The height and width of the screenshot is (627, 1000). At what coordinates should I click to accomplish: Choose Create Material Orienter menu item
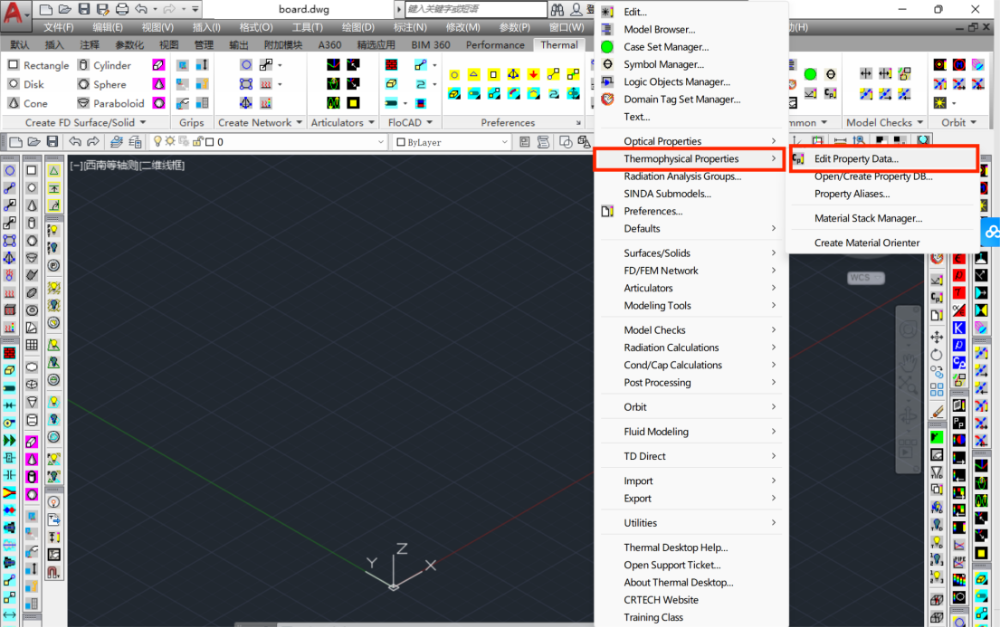[883, 242]
